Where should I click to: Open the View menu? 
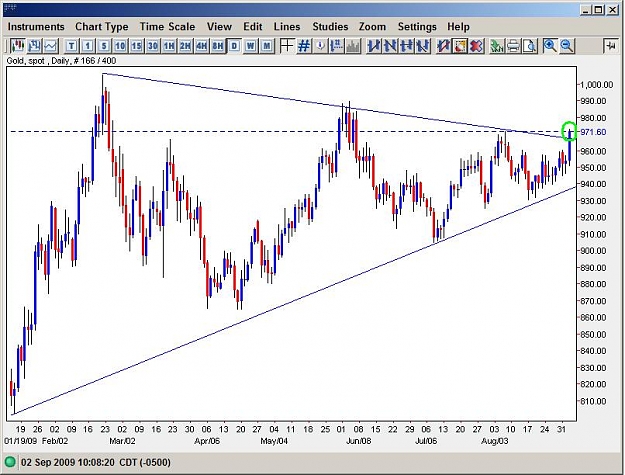tap(219, 27)
